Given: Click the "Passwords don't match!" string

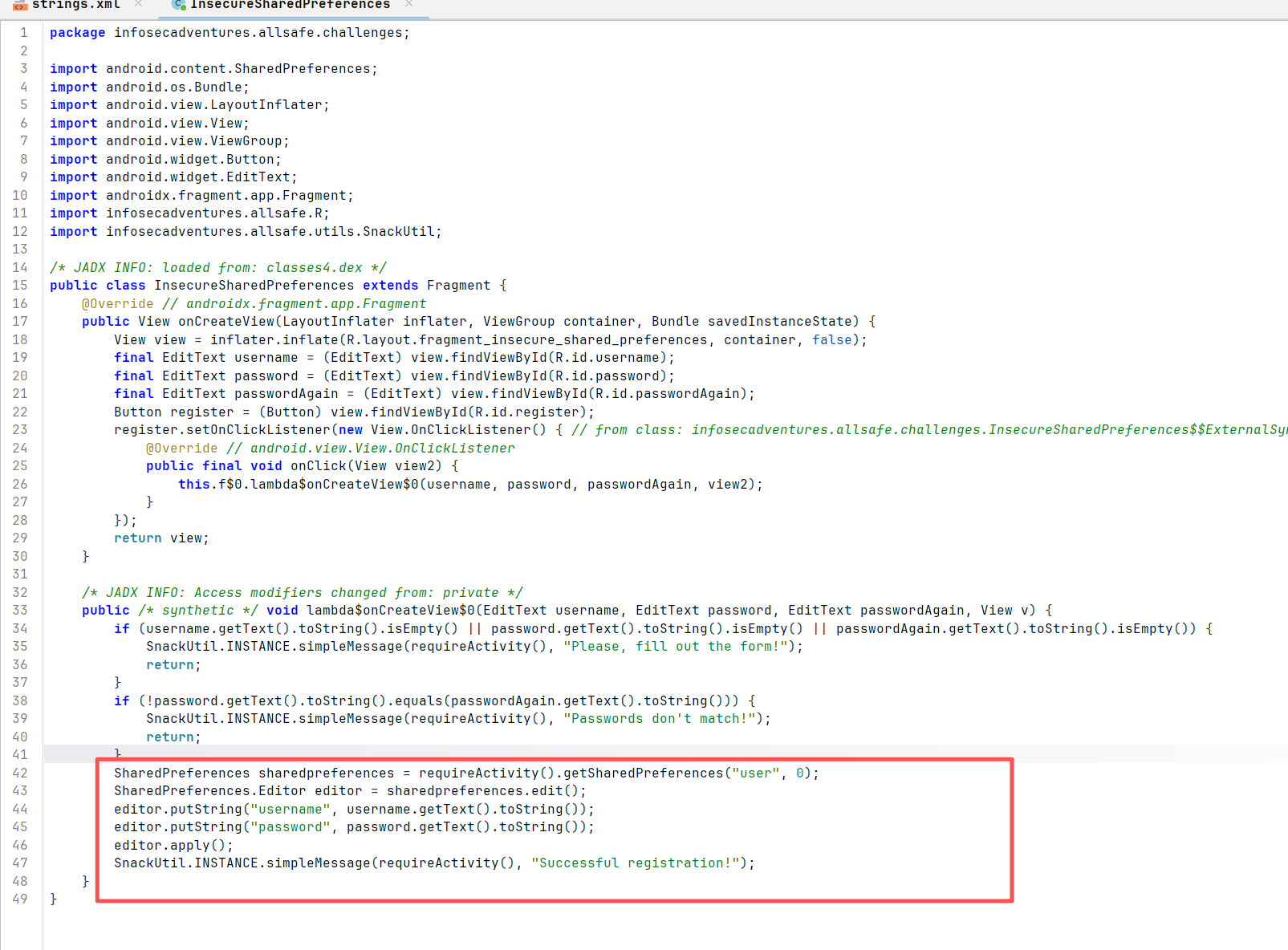Looking at the screenshot, I should 659,719.
